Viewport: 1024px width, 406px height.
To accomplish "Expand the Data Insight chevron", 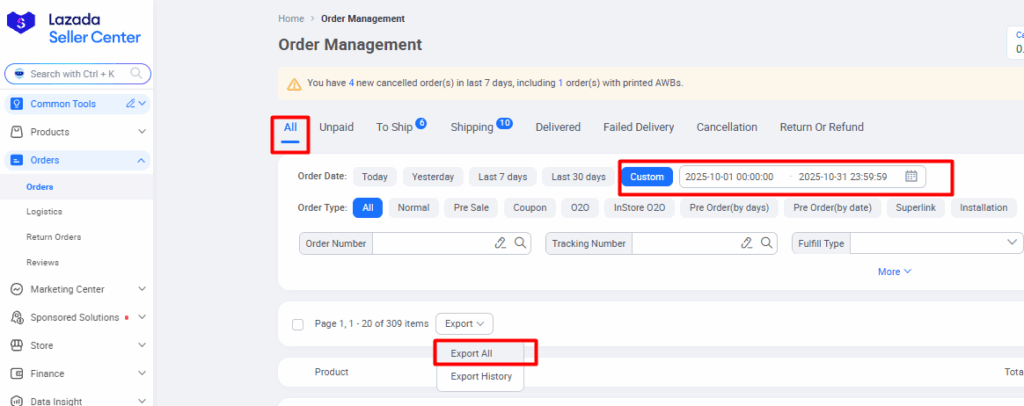I will pos(142,401).
